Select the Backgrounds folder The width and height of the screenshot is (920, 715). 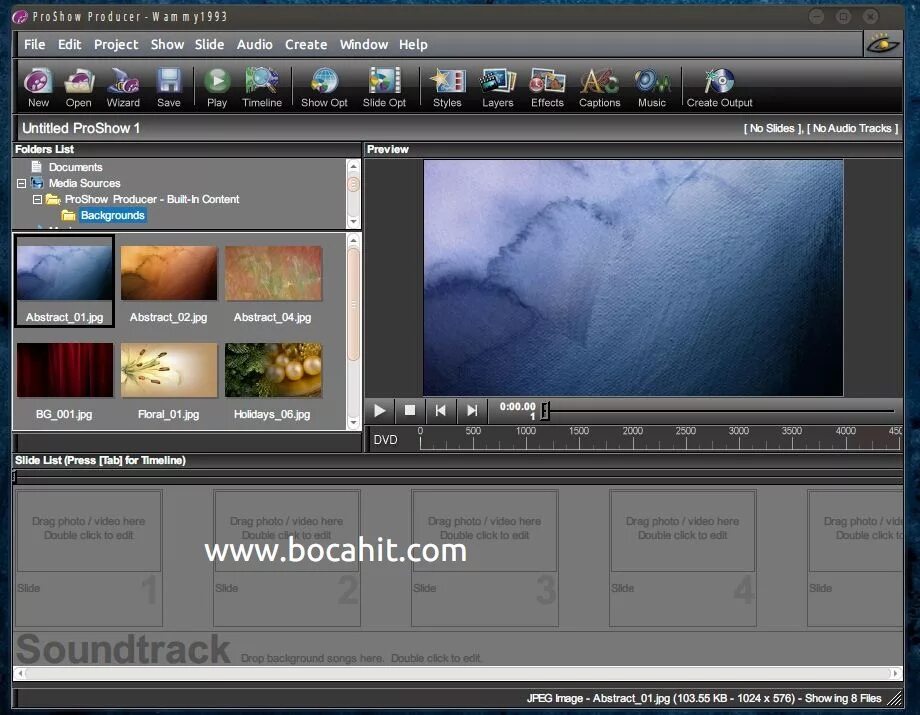coord(112,215)
